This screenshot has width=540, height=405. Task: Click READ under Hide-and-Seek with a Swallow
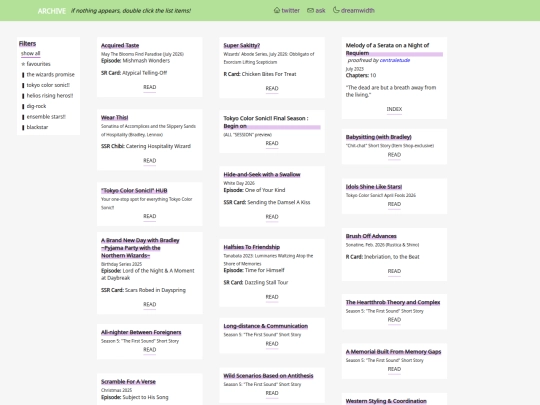point(272,217)
